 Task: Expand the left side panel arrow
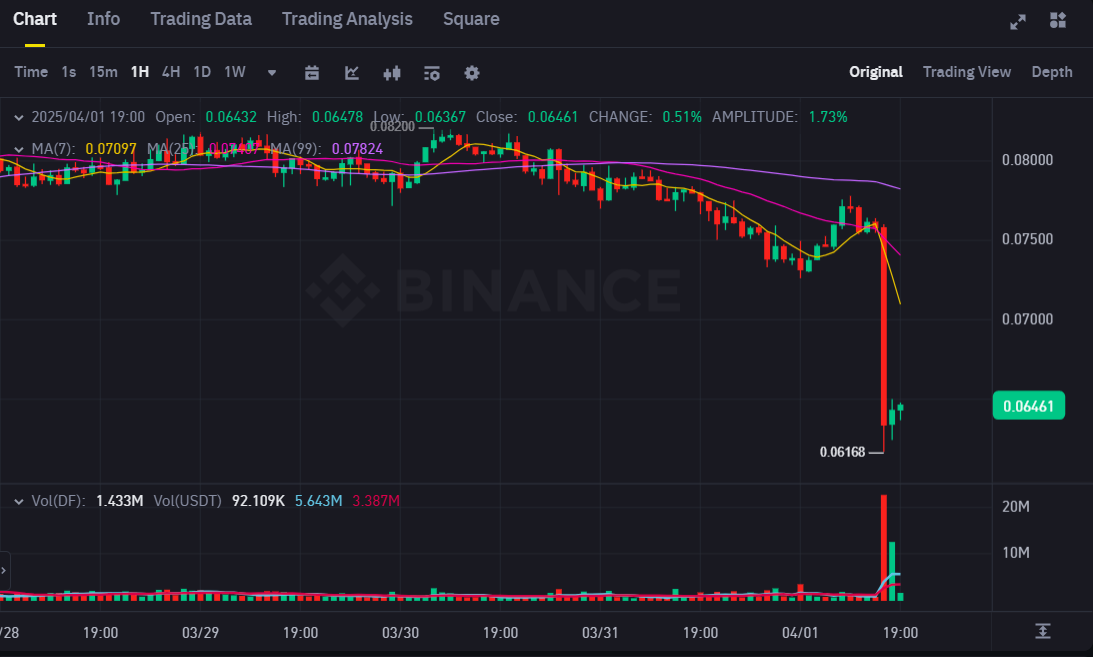4,571
